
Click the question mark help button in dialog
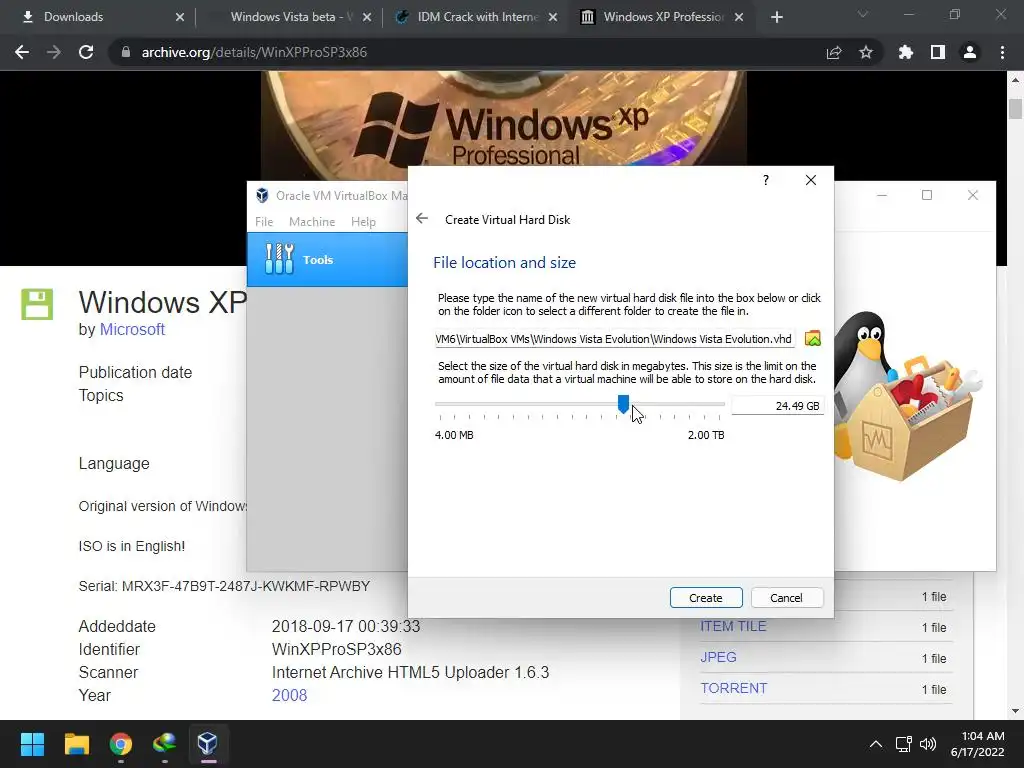pos(765,180)
